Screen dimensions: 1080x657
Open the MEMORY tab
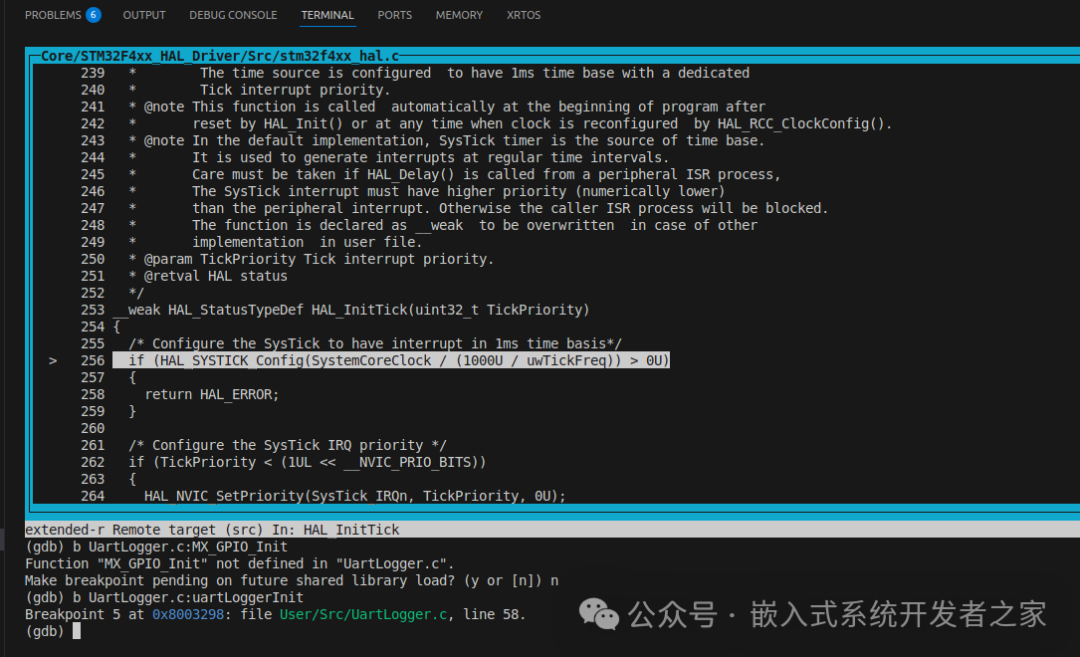click(x=459, y=14)
